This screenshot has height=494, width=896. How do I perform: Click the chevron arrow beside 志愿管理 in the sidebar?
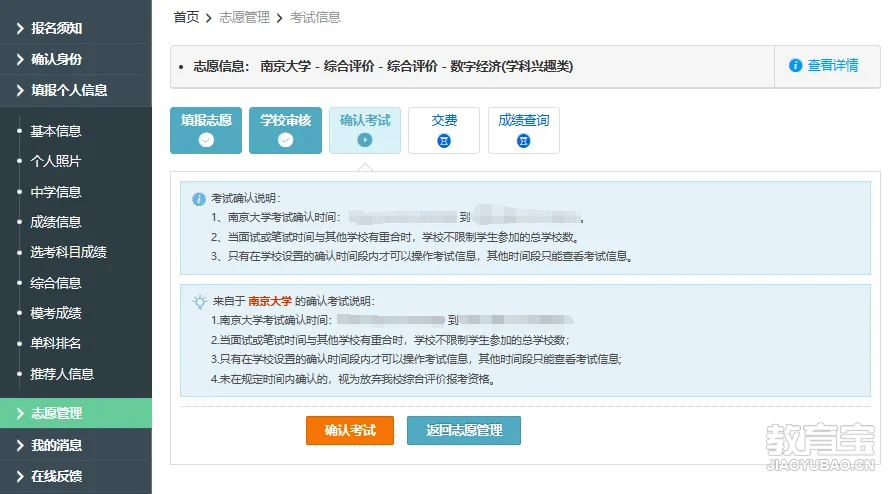coord(20,413)
